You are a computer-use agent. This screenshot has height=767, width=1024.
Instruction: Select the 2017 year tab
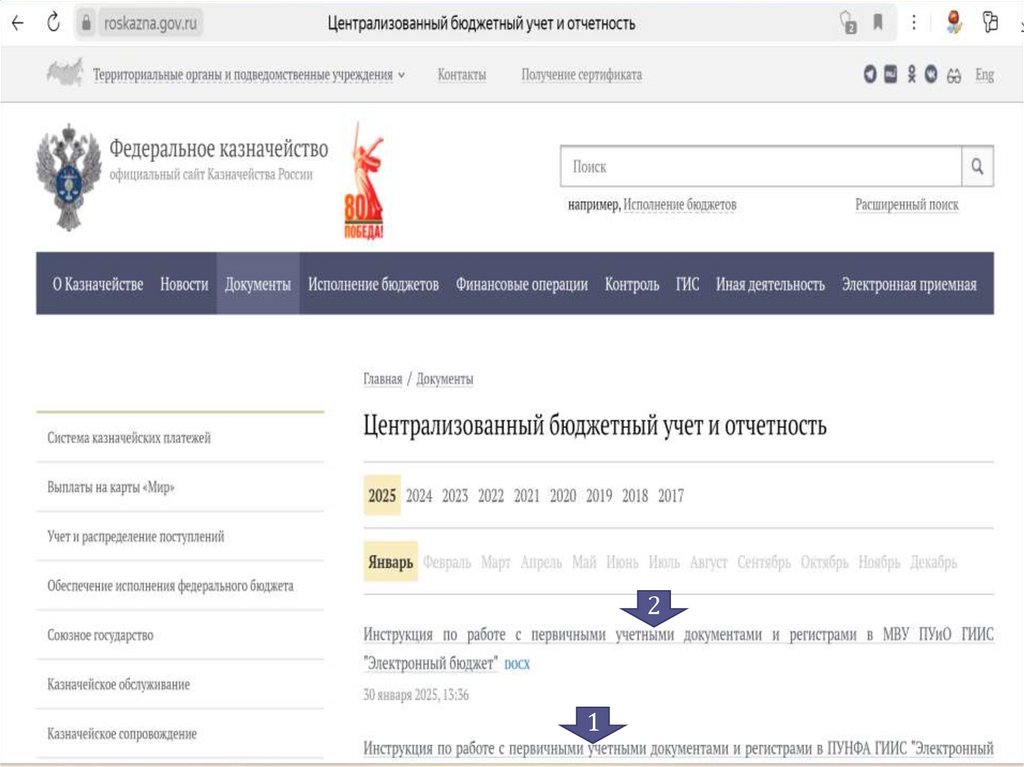click(x=671, y=496)
